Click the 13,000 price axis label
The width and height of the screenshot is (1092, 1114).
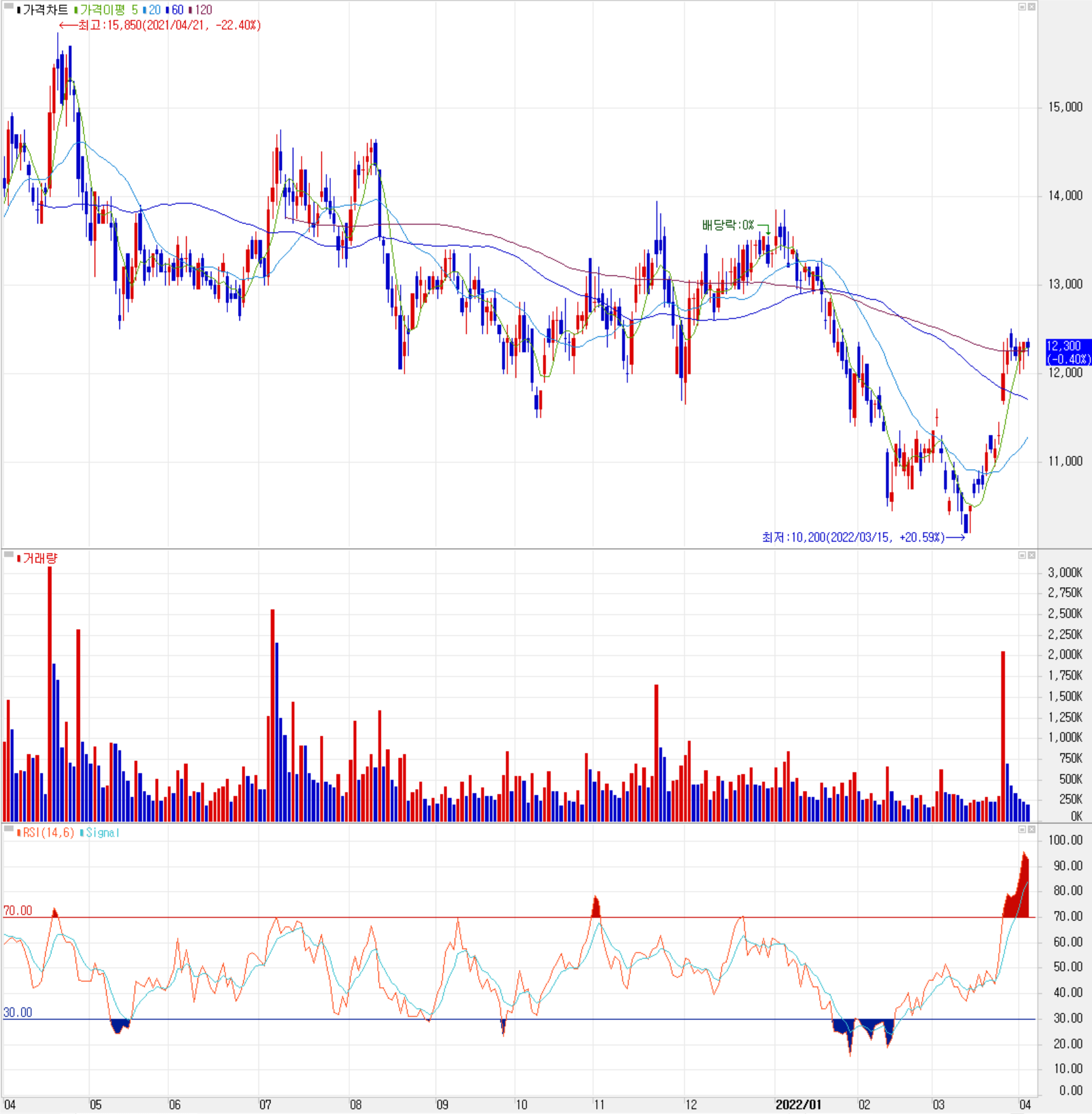(1065, 284)
